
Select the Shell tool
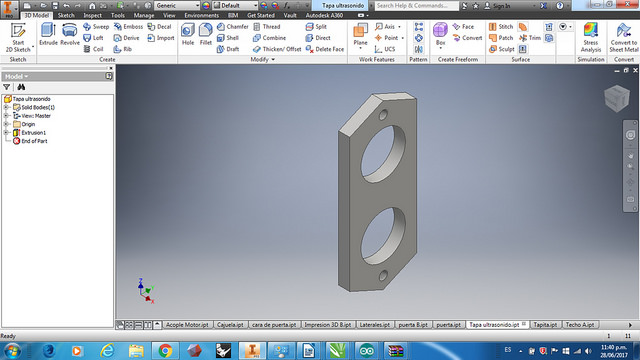[228, 38]
